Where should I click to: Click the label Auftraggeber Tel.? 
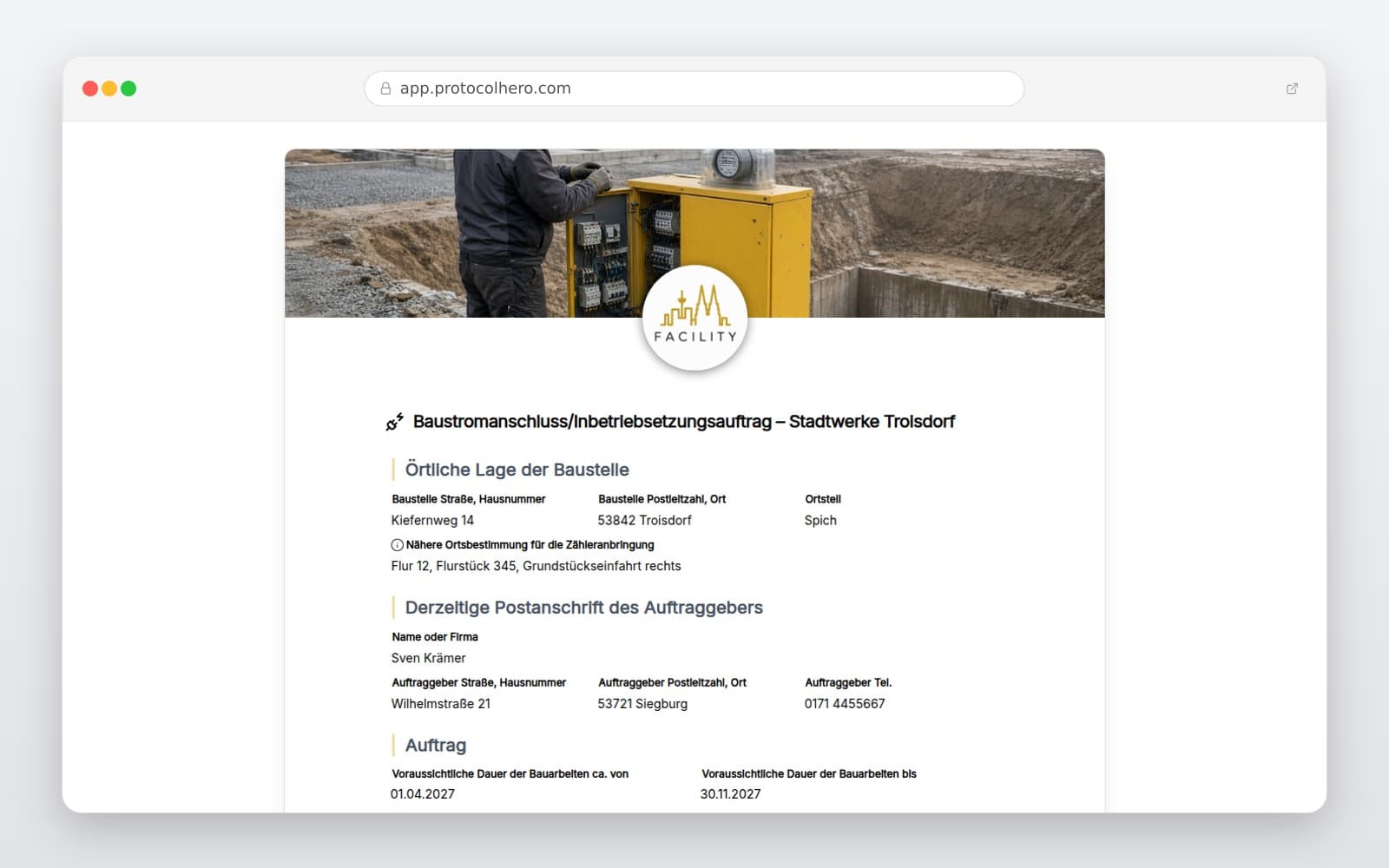(848, 683)
